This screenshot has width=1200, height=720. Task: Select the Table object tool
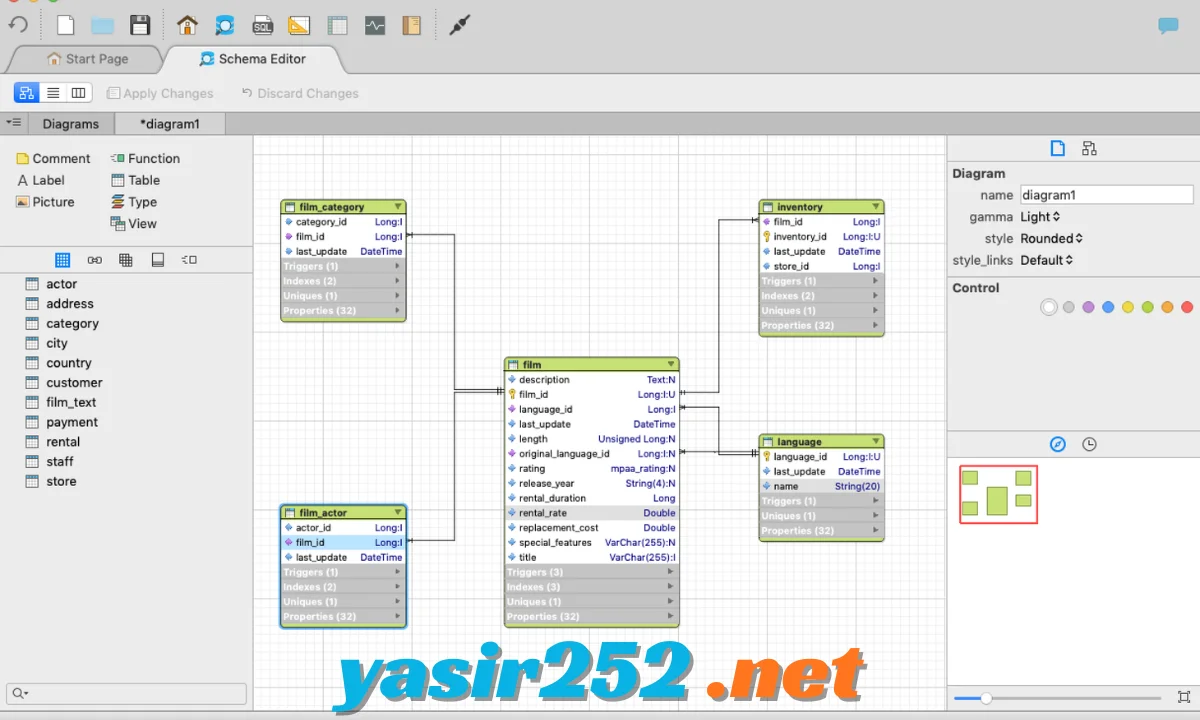(x=135, y=180)
